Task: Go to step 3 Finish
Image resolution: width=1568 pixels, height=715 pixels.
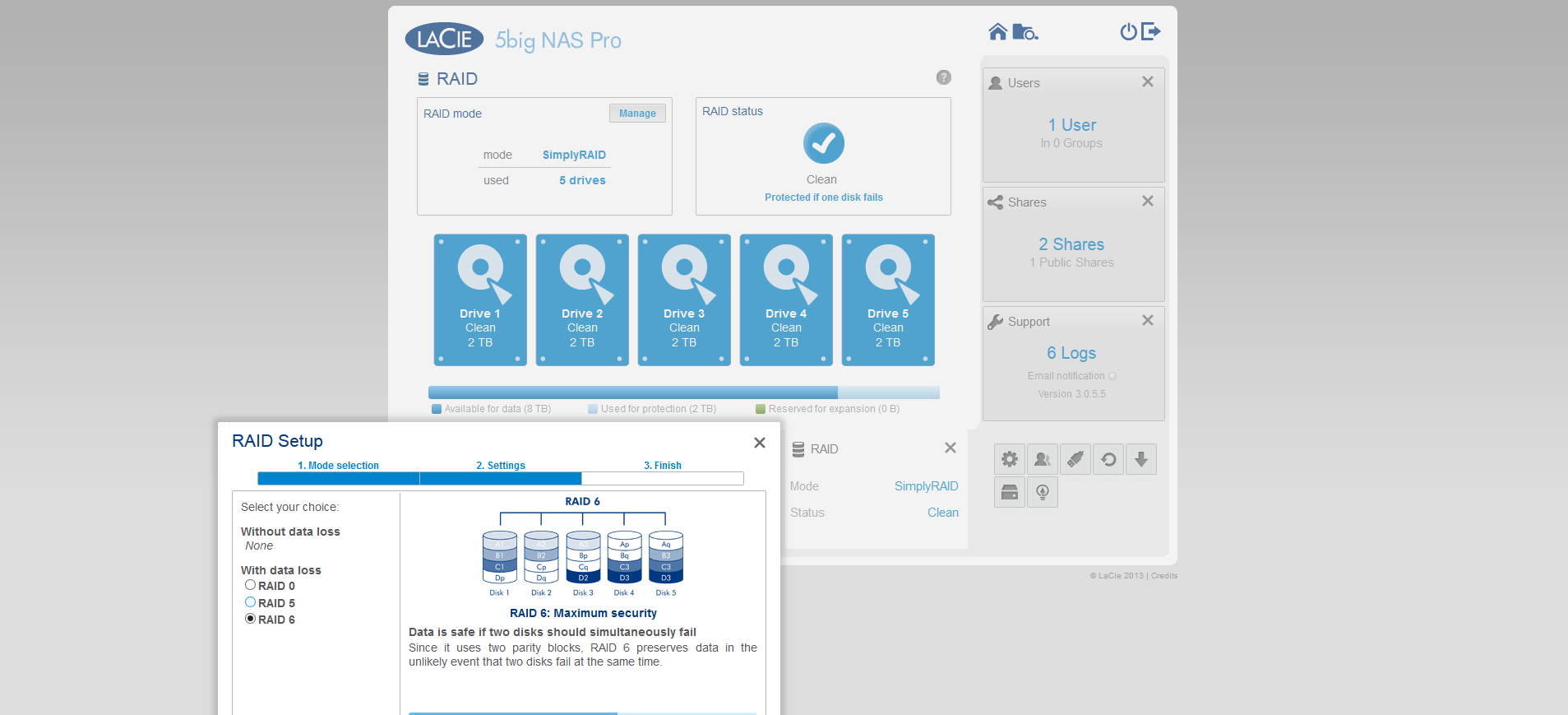Action: [x=663, y=466]
